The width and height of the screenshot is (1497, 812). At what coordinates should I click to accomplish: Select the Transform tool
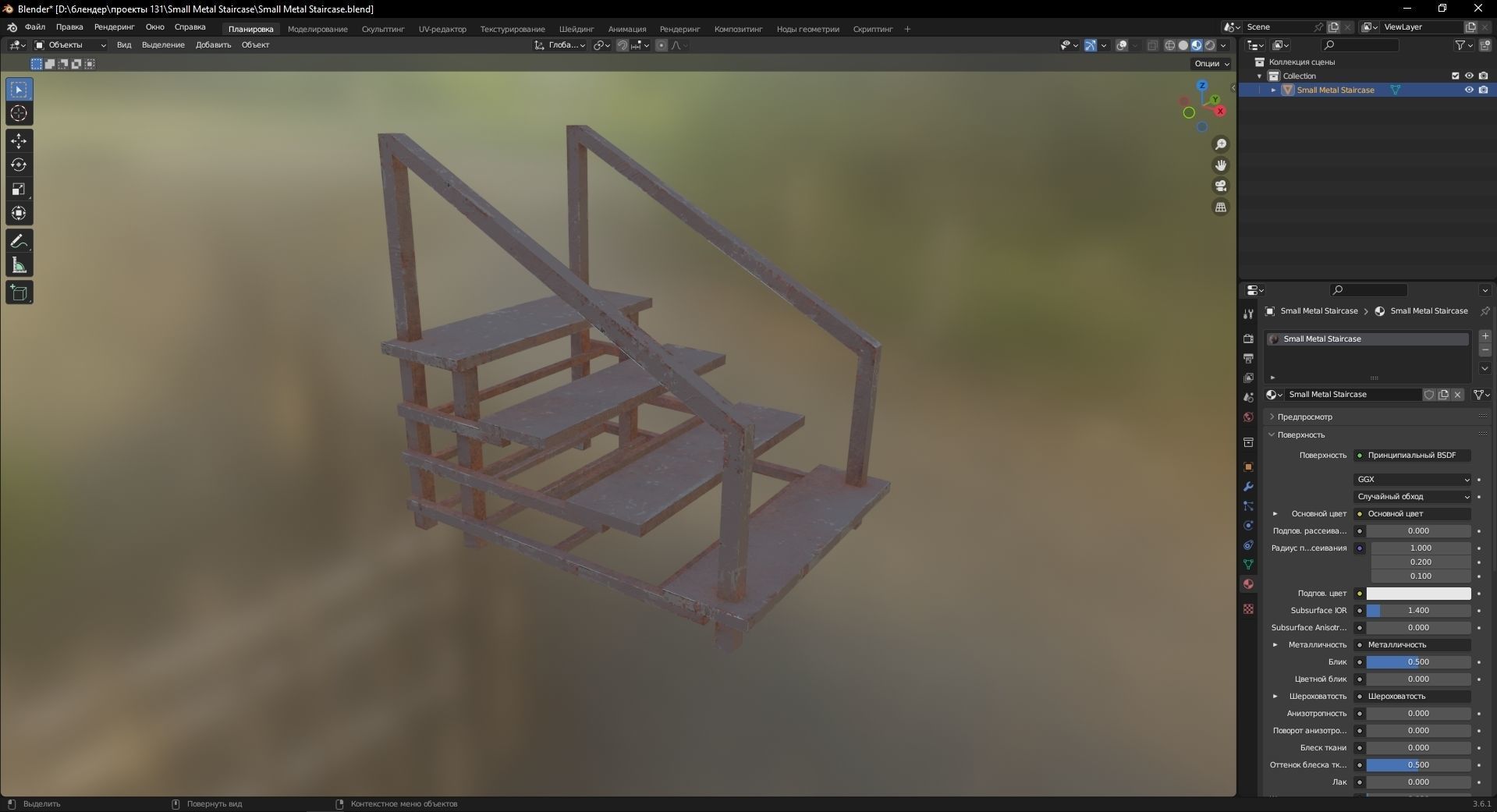pyautogui.click(x=19, y=213)
